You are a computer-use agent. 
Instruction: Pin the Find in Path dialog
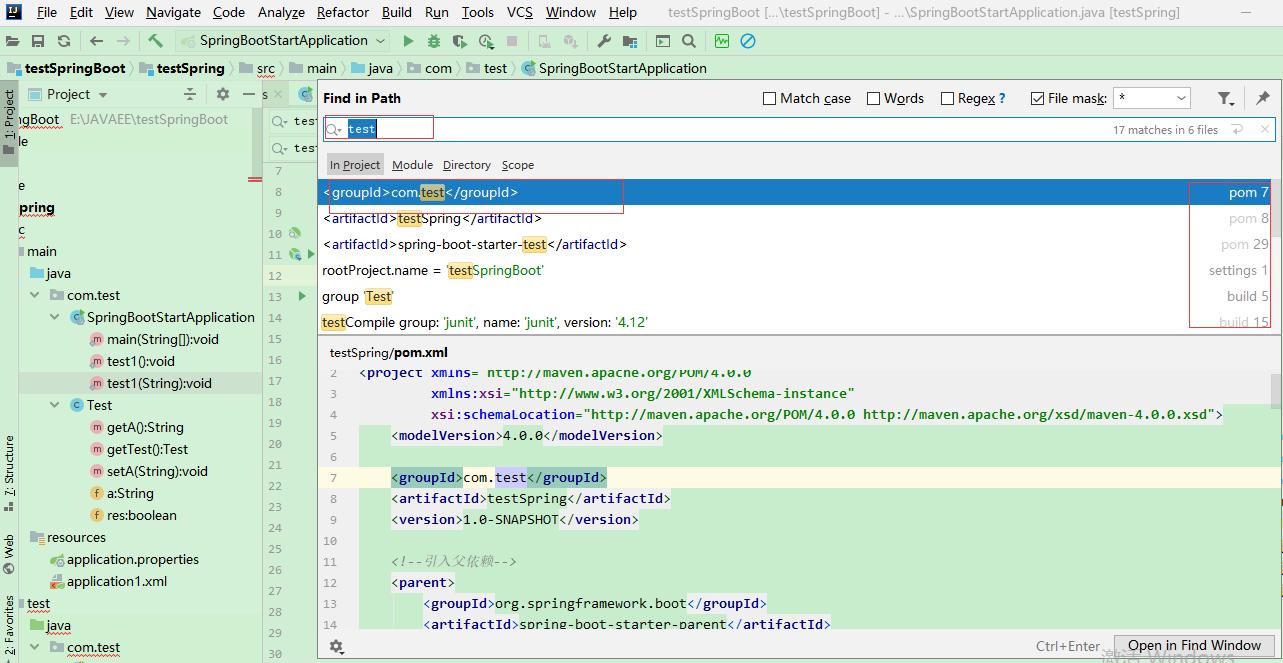pos(1263,98)
